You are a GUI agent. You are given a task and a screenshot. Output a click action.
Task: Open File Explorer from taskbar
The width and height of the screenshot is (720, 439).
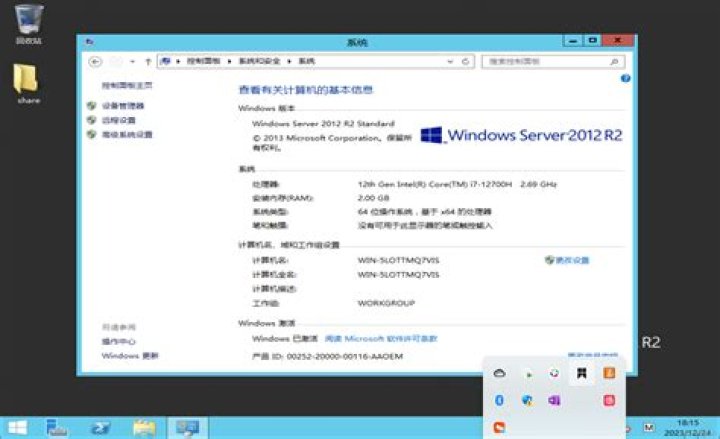tap(144, 428)
